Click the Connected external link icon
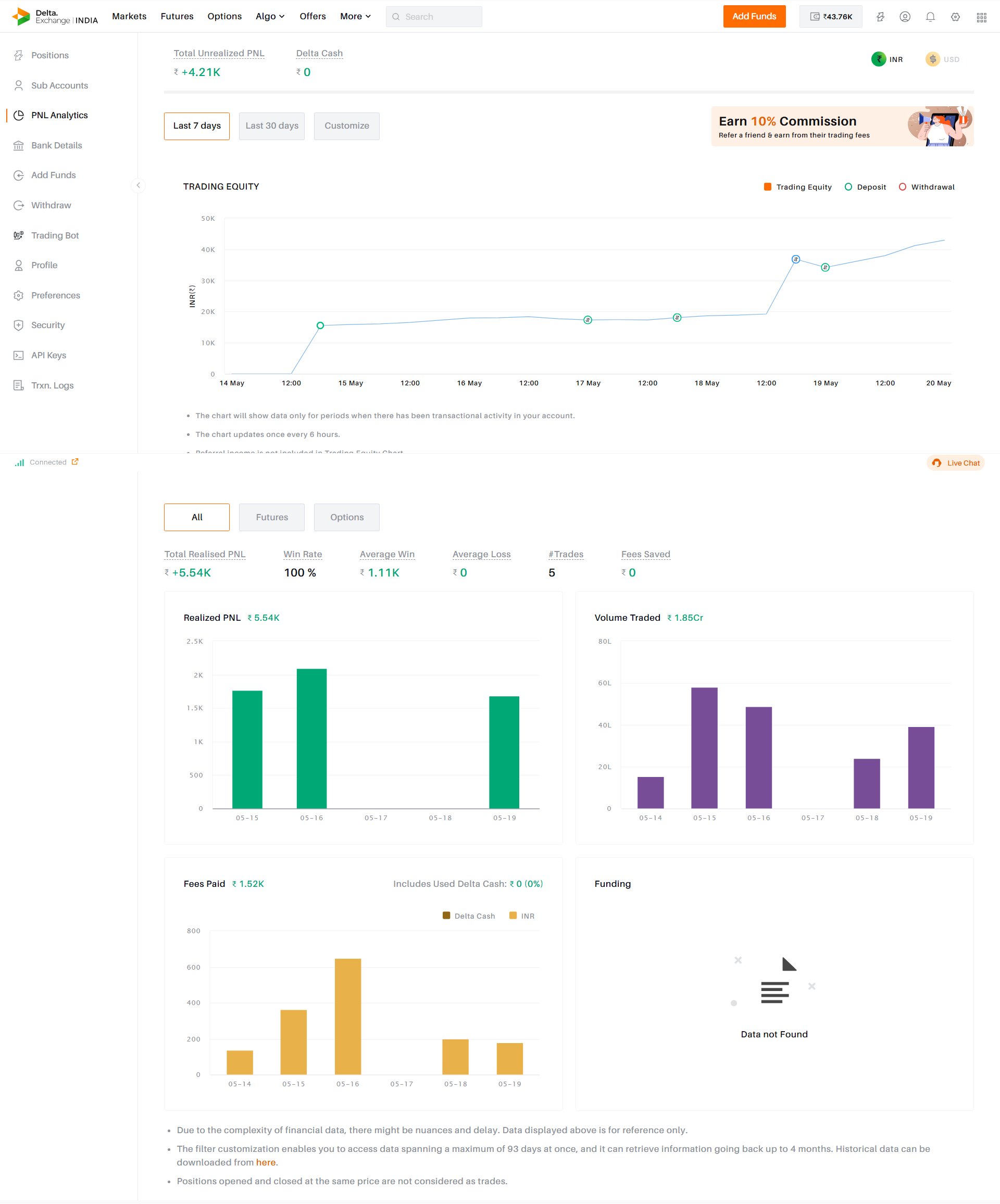This screenshot has height=1204, width=1000. [x=75, y=461]
